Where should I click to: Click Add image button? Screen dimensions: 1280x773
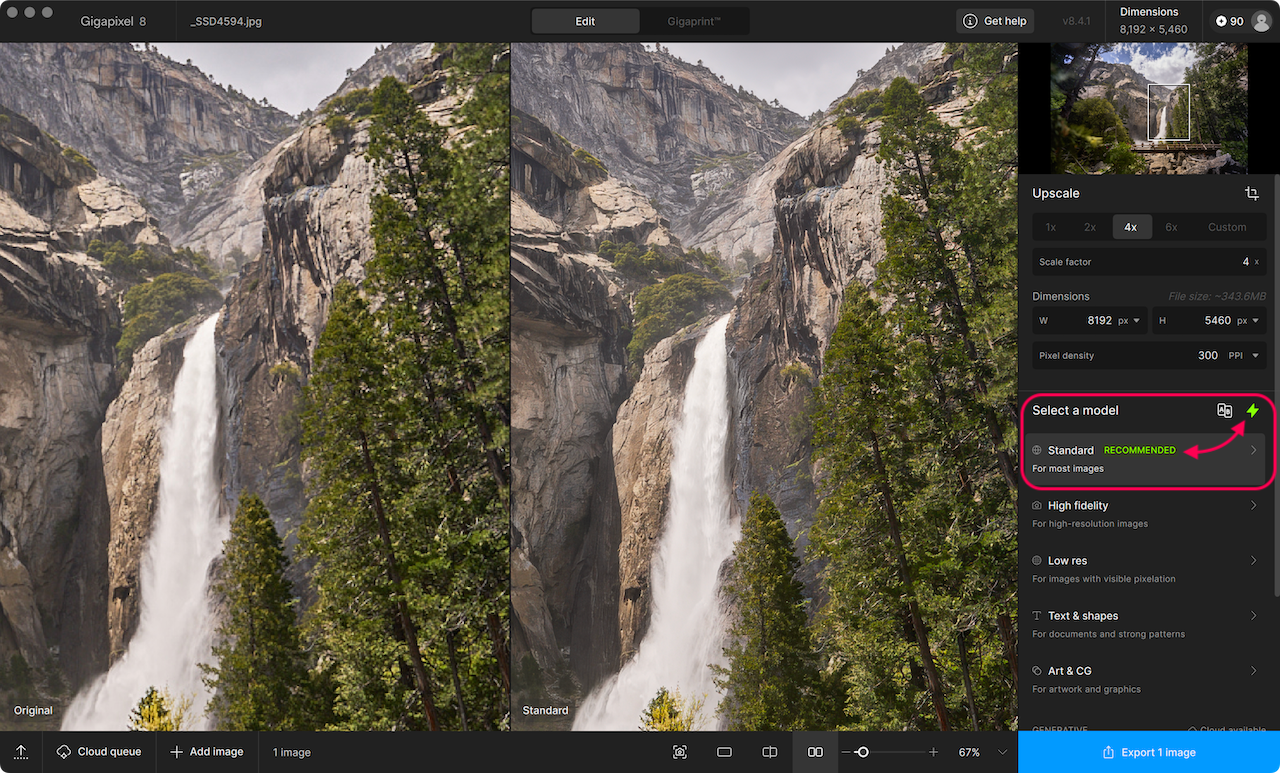click(207, 752)
